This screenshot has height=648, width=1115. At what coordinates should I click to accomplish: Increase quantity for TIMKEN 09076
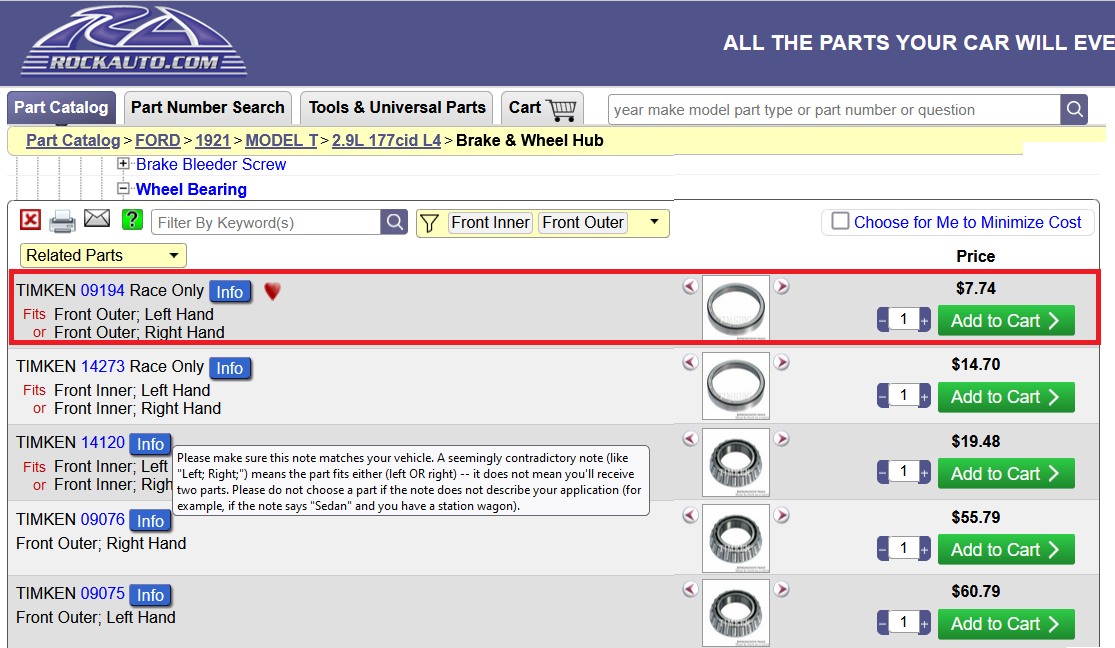click(x=924, y=548)
